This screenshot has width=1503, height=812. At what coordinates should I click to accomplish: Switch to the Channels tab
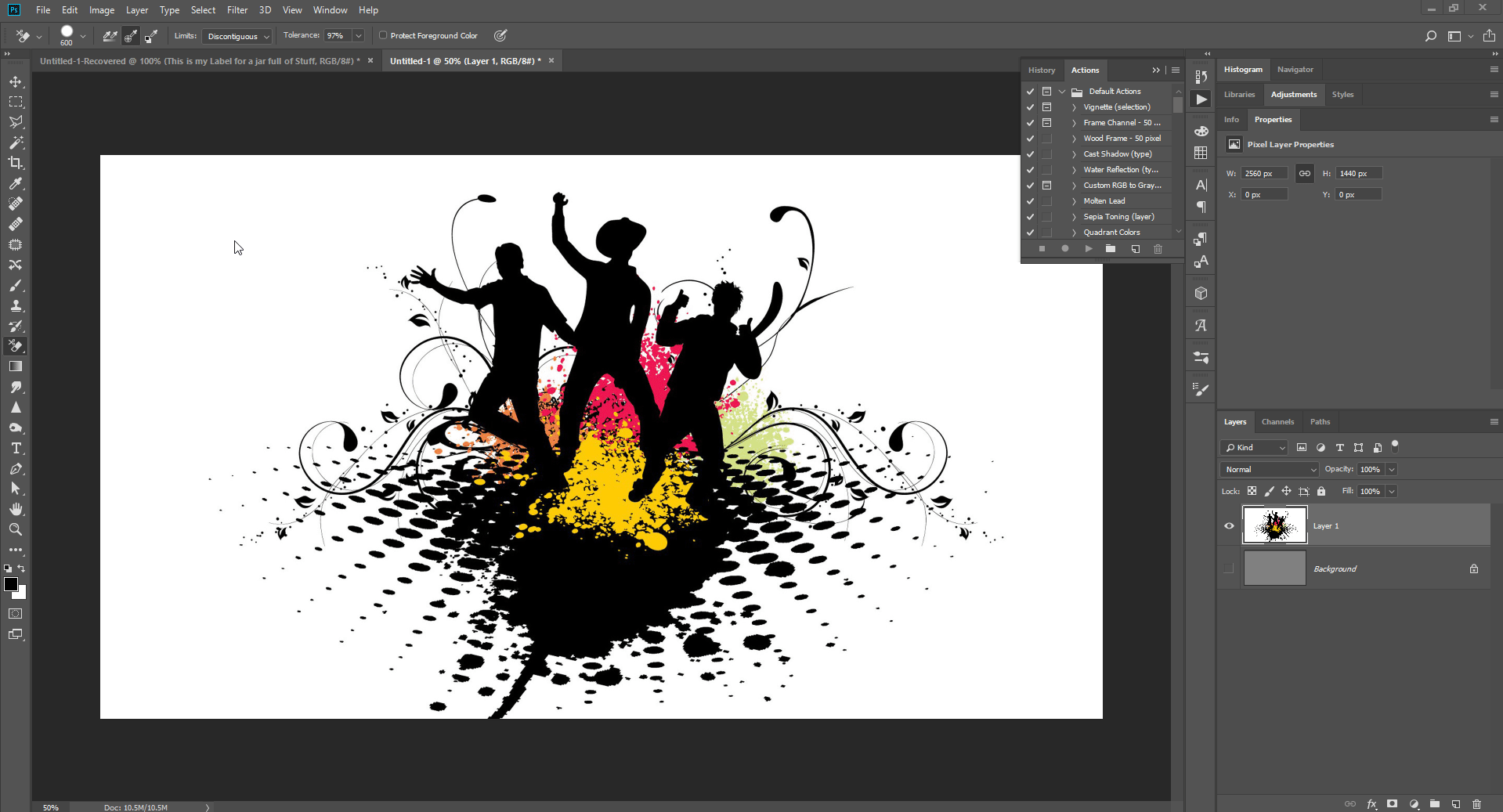tap(1277, 421)
